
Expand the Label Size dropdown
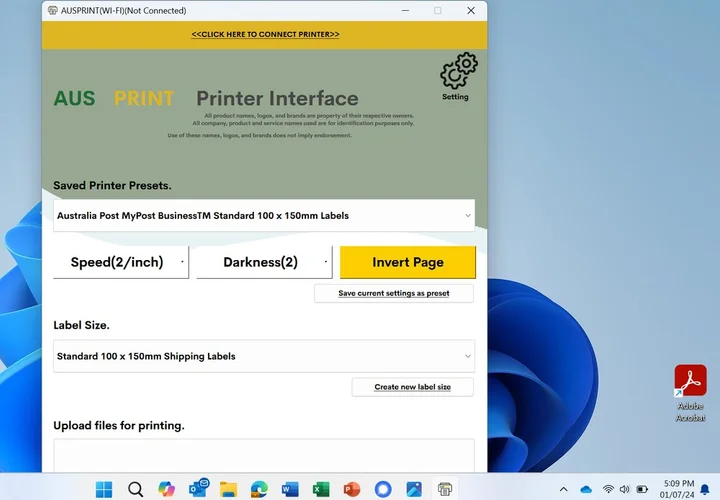click(264, 356)
